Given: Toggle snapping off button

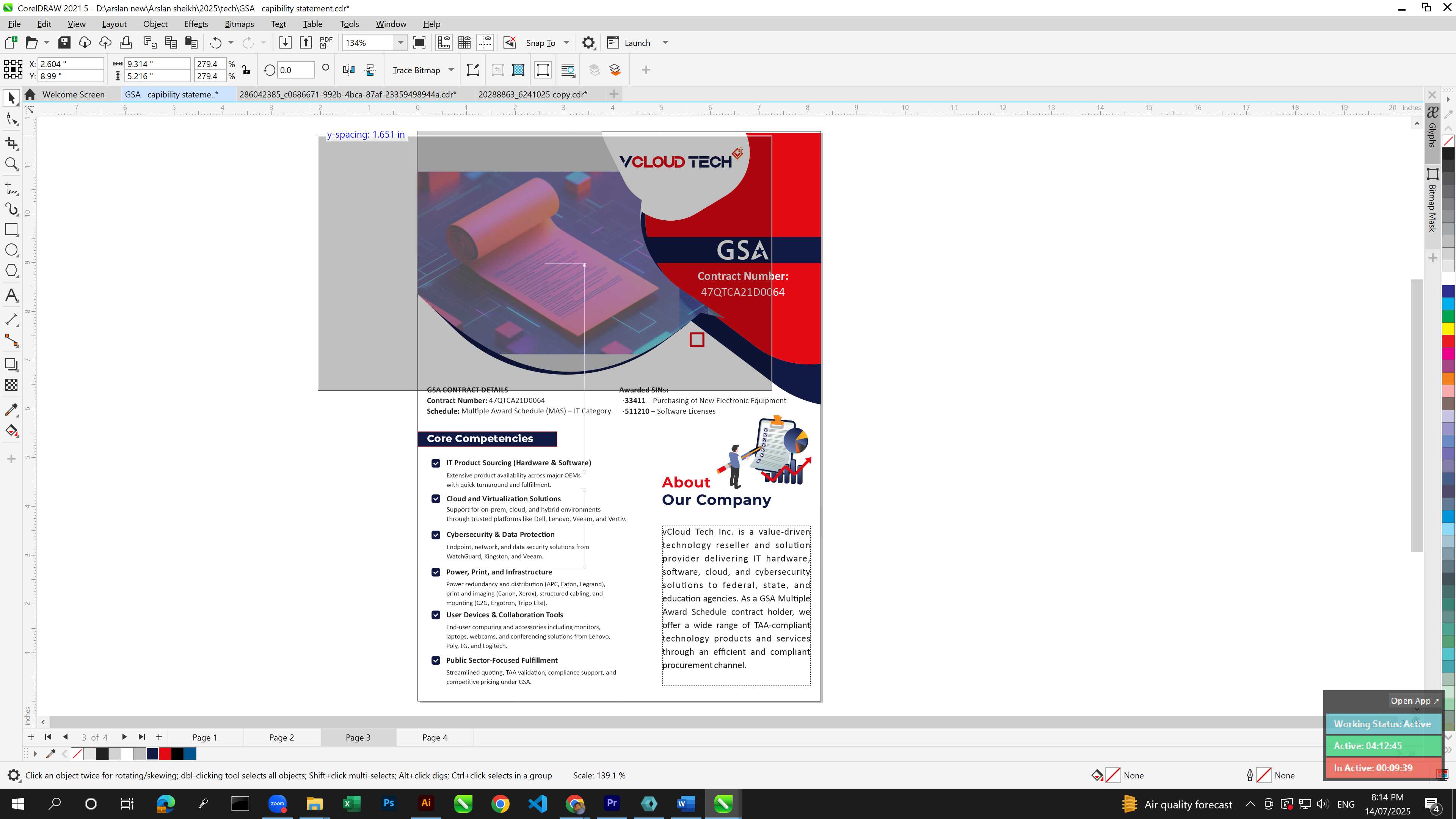Looking at the screenshot, I should 510,42.
